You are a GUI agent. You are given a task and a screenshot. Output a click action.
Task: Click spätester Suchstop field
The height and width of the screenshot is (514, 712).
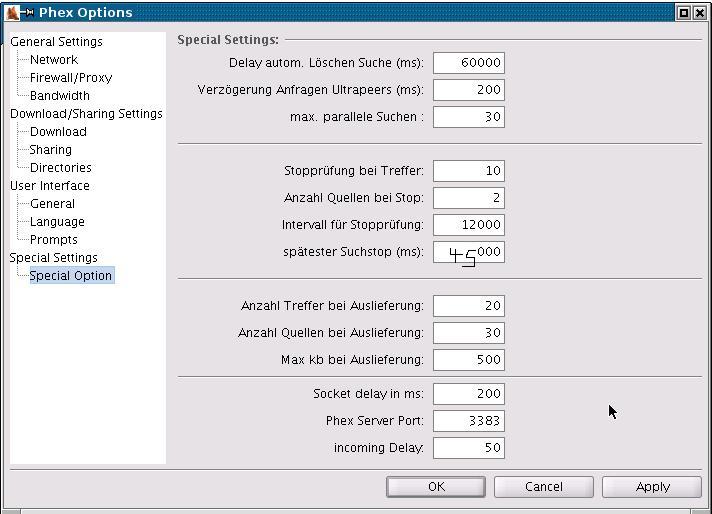pos(469,252)
